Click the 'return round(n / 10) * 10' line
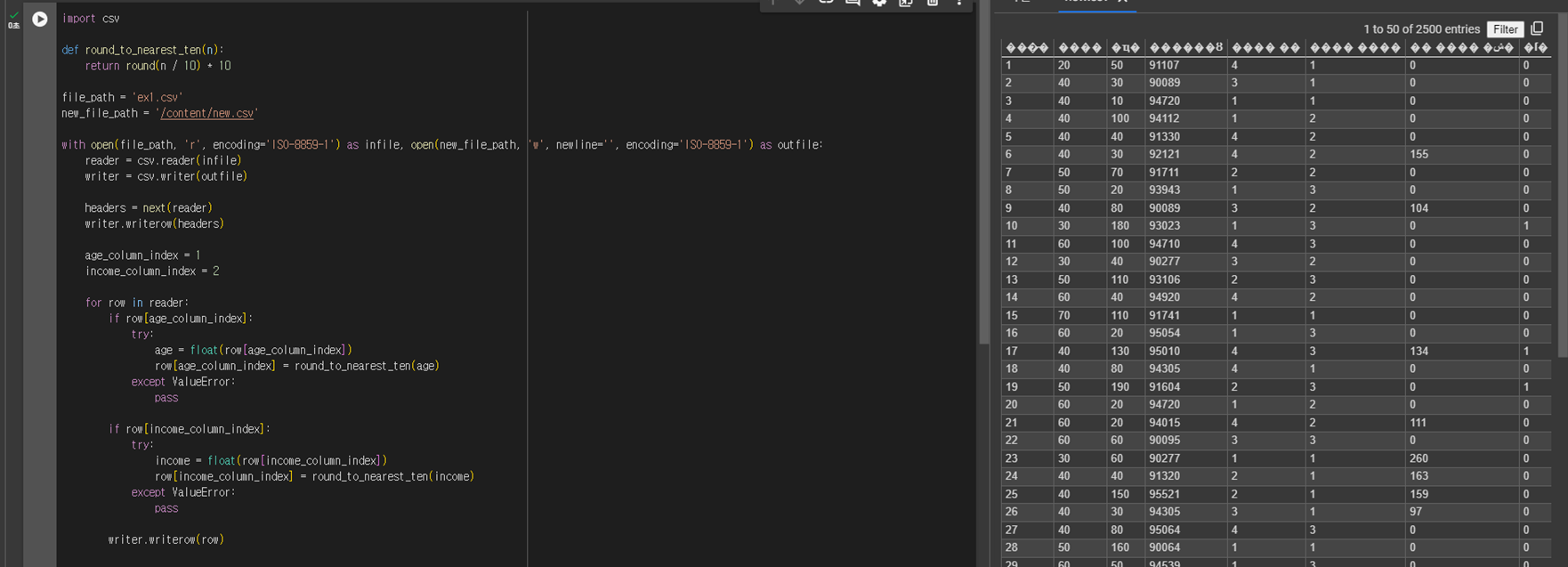 pos(158,66)
